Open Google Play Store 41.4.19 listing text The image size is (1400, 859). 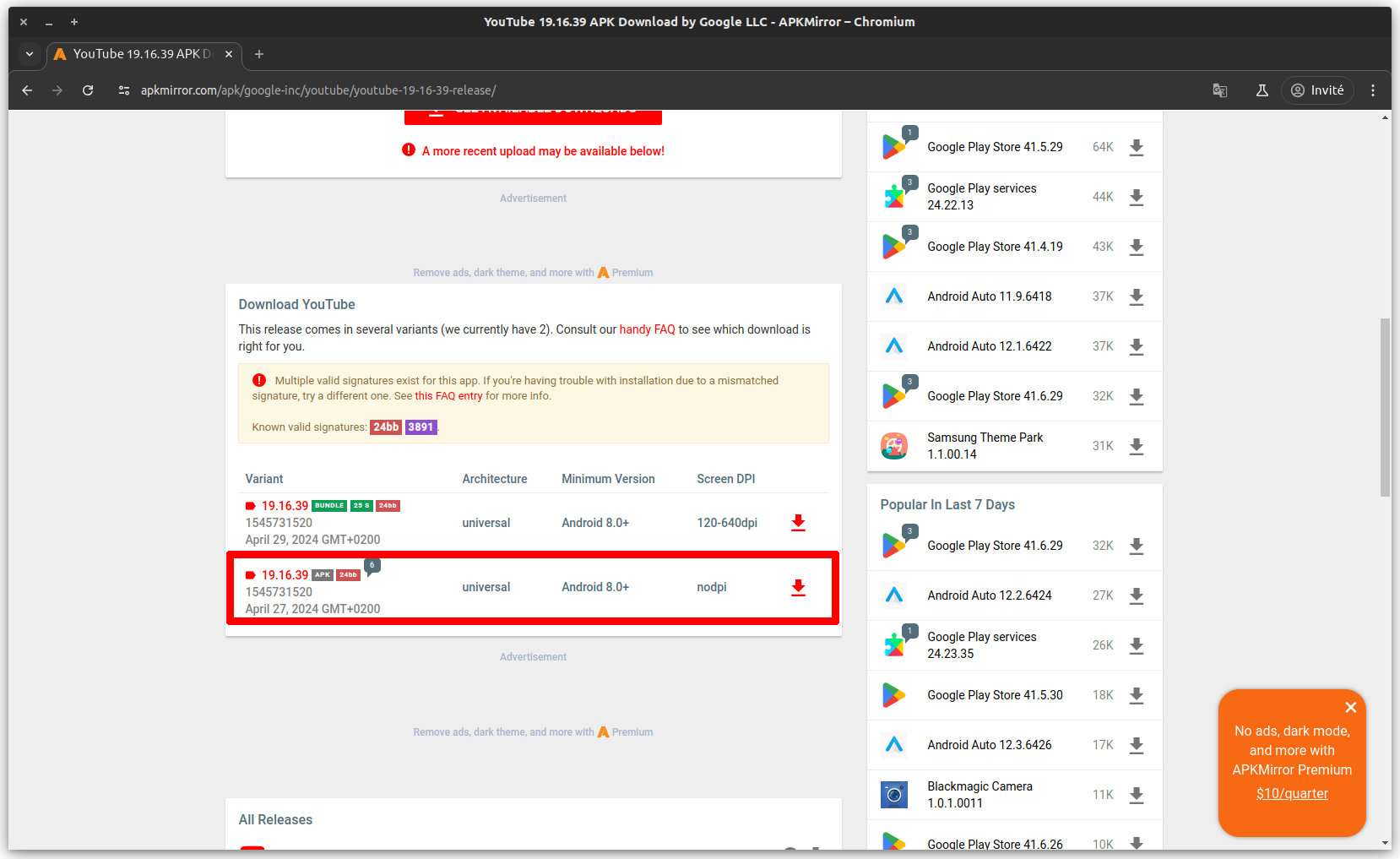pyautogui.click(x=995, y=247)
